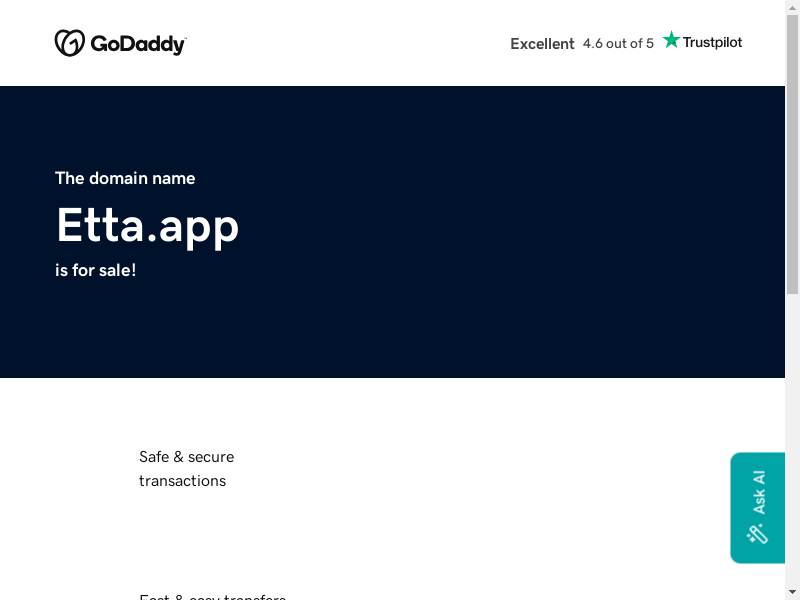
Task: Click the blank white area beside 'Safe & secure'
Action: click(x=500, y=470)
